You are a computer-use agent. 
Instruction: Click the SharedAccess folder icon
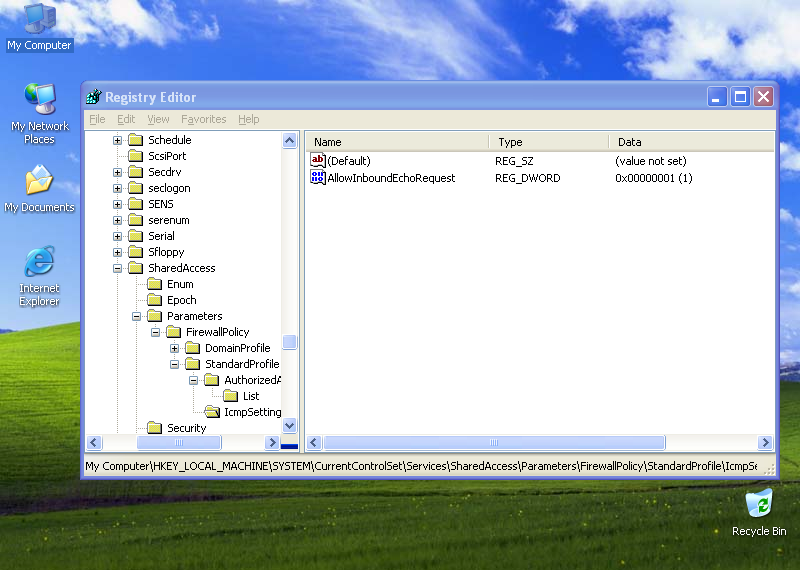[136, 268]
